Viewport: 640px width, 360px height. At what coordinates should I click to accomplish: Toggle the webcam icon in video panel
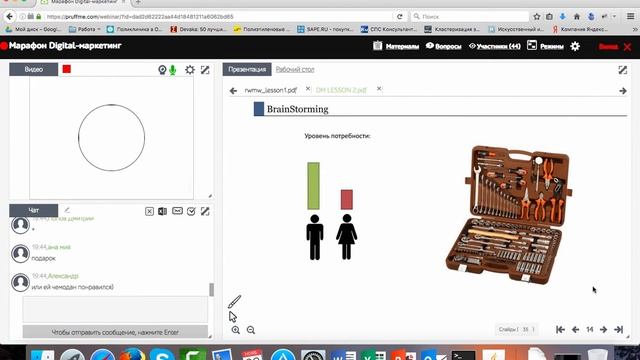click(x=162, y=70)
